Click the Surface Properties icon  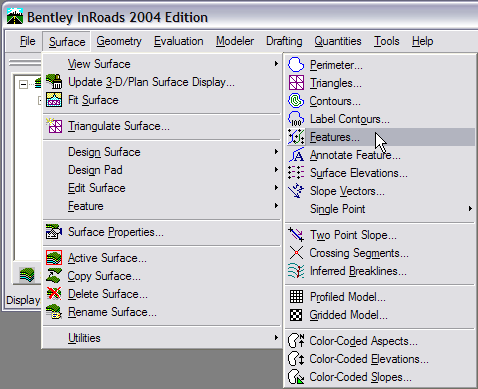click(54, 232)
